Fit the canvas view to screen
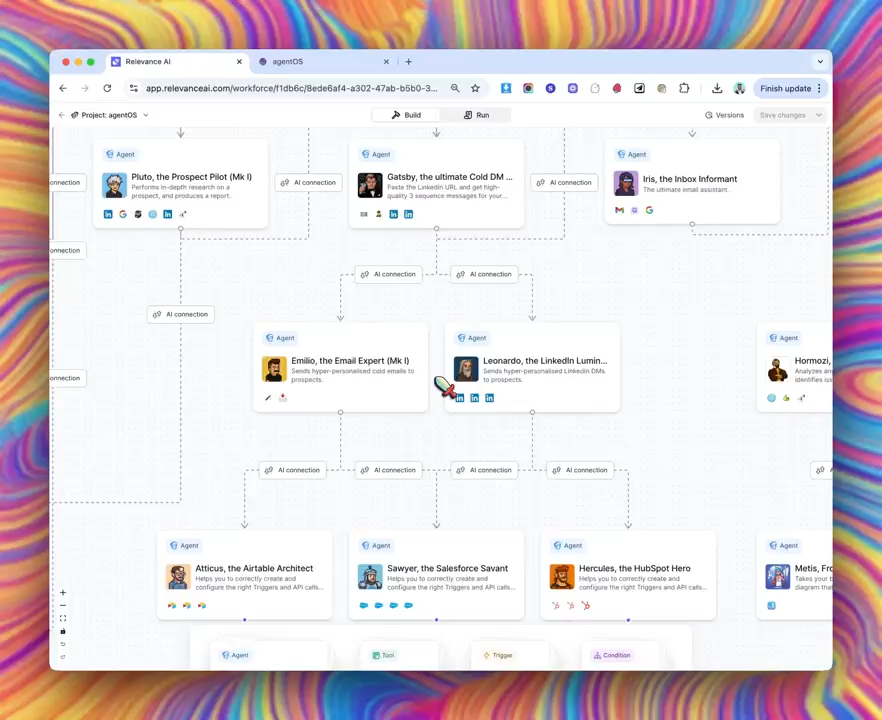The height and width of the screenshot is (720, 882). (x=63, y=618)
